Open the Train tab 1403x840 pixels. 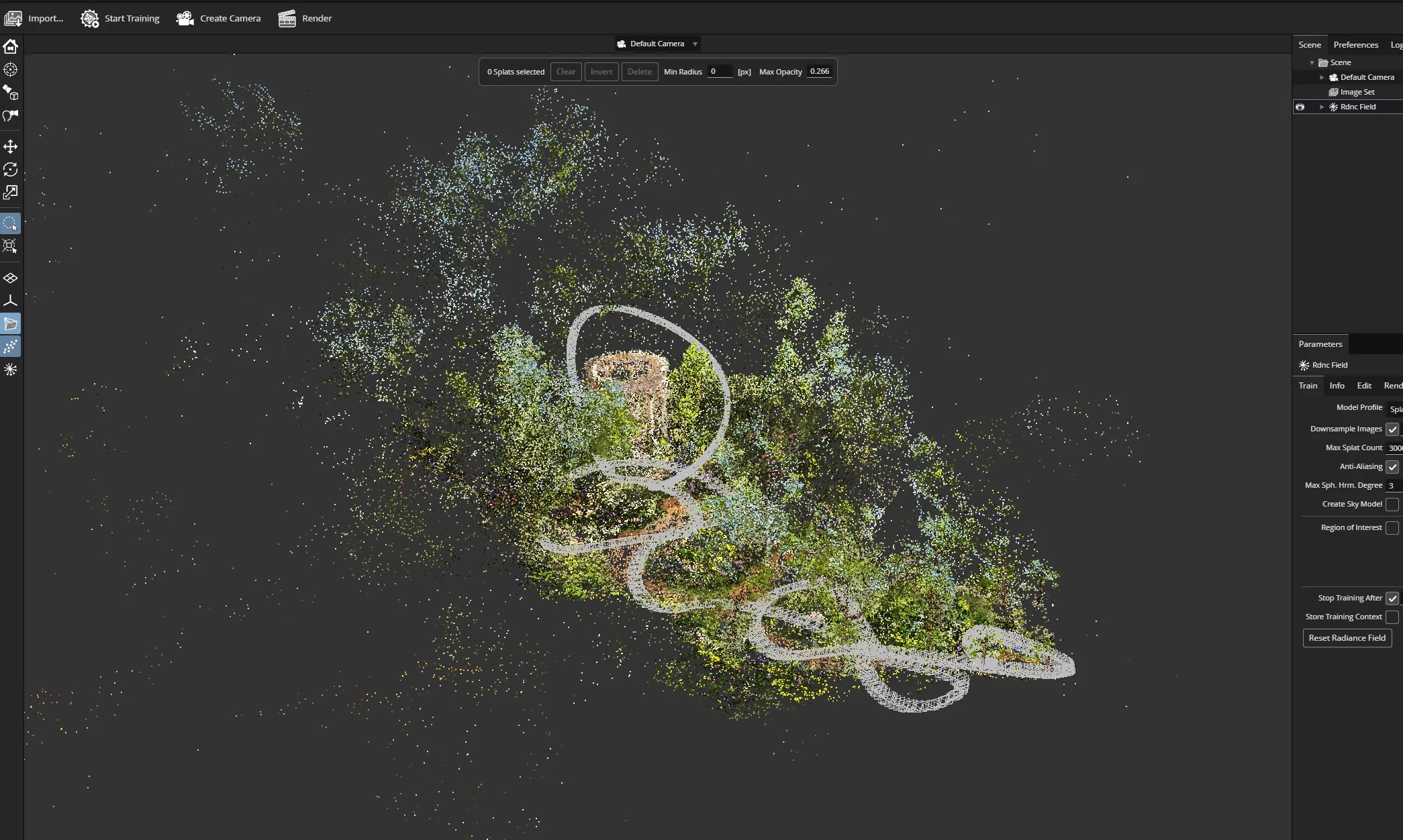click(x=1308, y=386)
